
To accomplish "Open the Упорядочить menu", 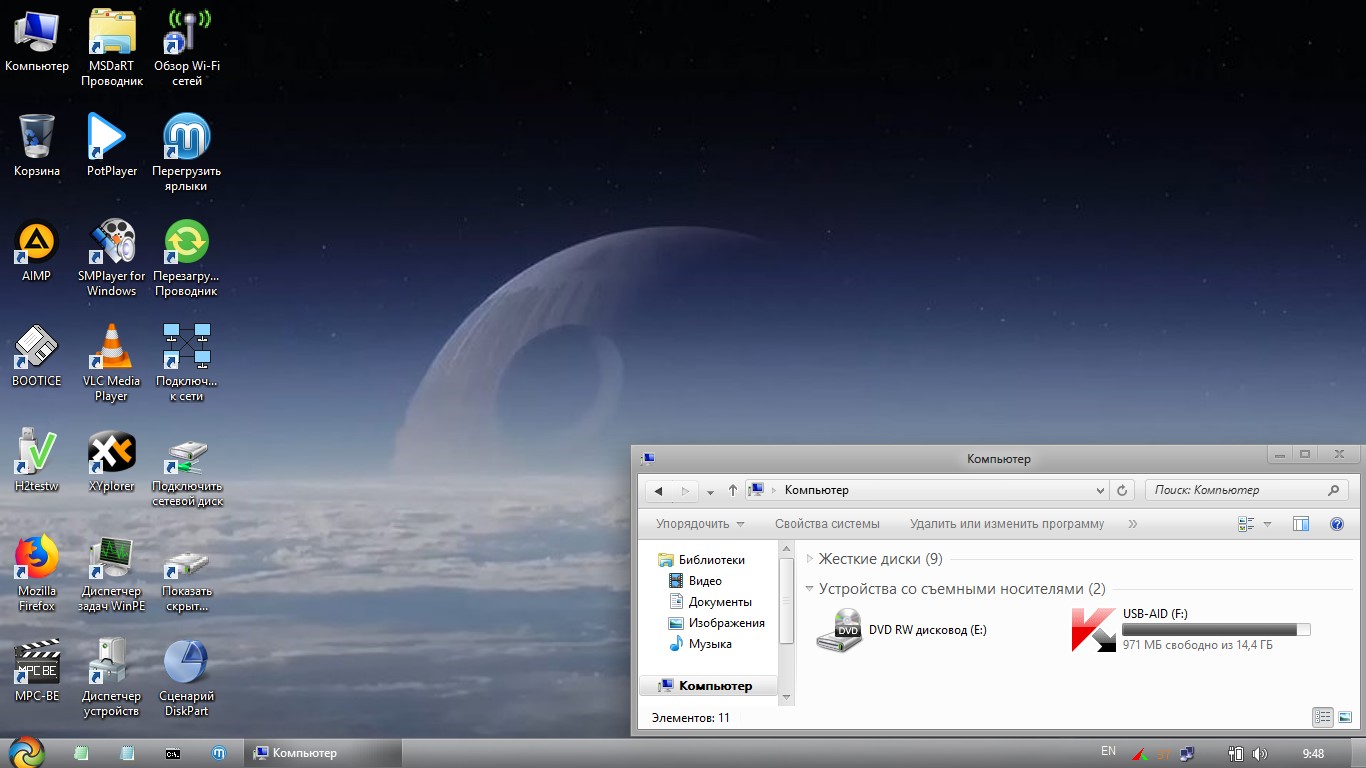I will point(700,524).
